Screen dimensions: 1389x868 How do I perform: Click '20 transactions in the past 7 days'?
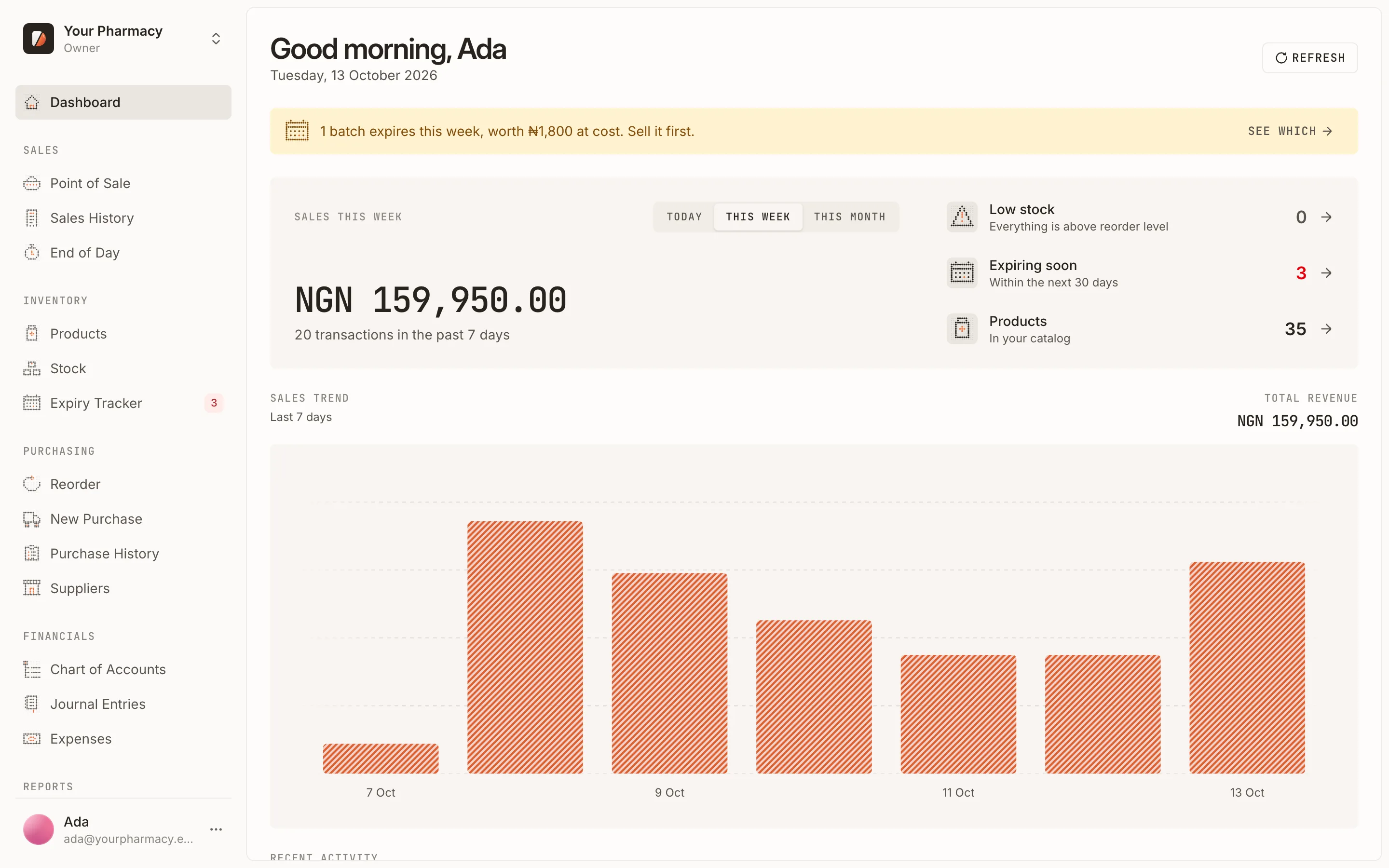[x=402, y=335]
